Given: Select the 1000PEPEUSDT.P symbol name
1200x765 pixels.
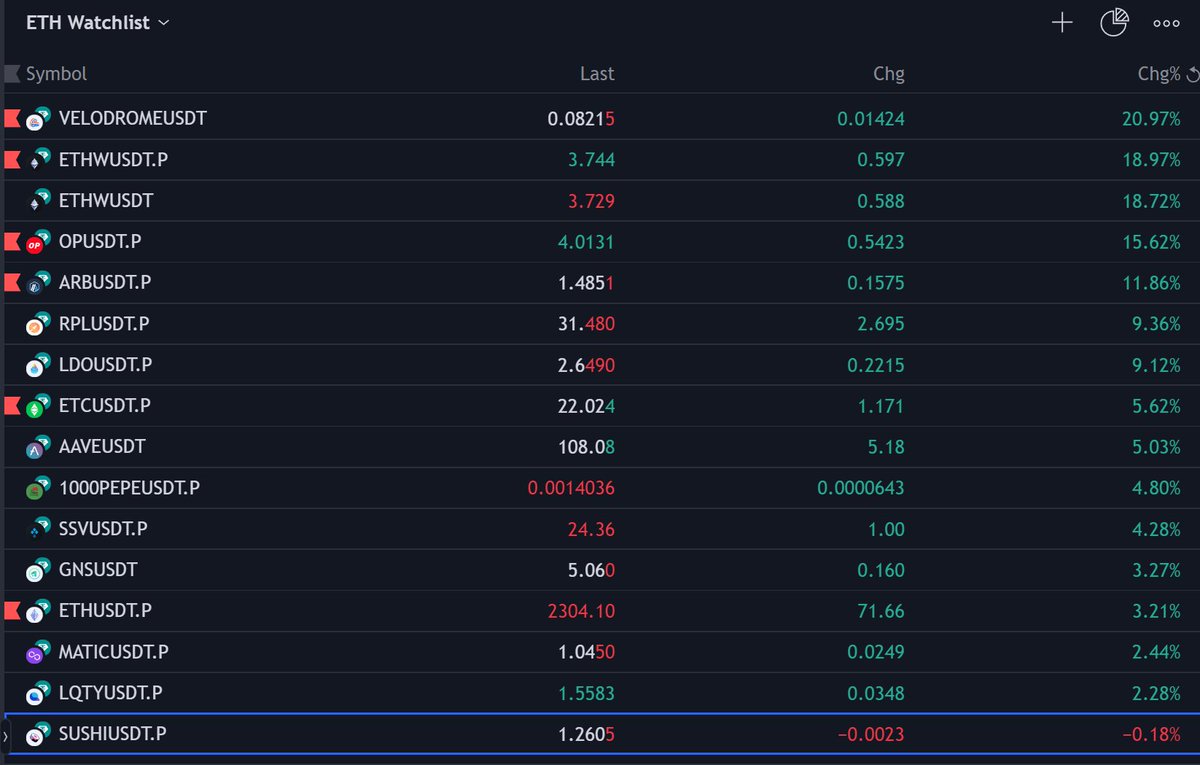Looking at the screenshot, I should pyautogui.click(x=129, y=487).
